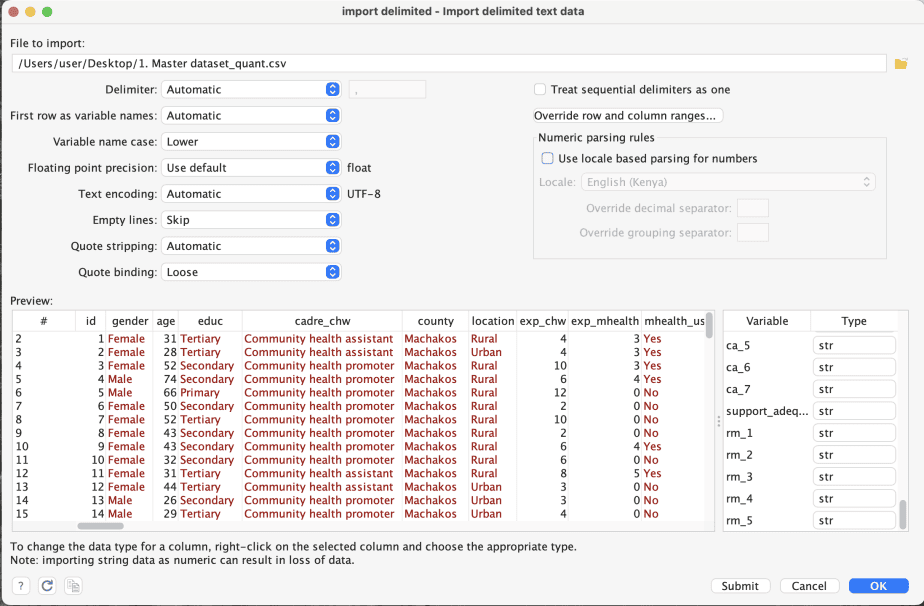The width and height of the screenshot is (924, 606).
Task: Click the variable list vertical scrollbar
Action: (903, 513)
